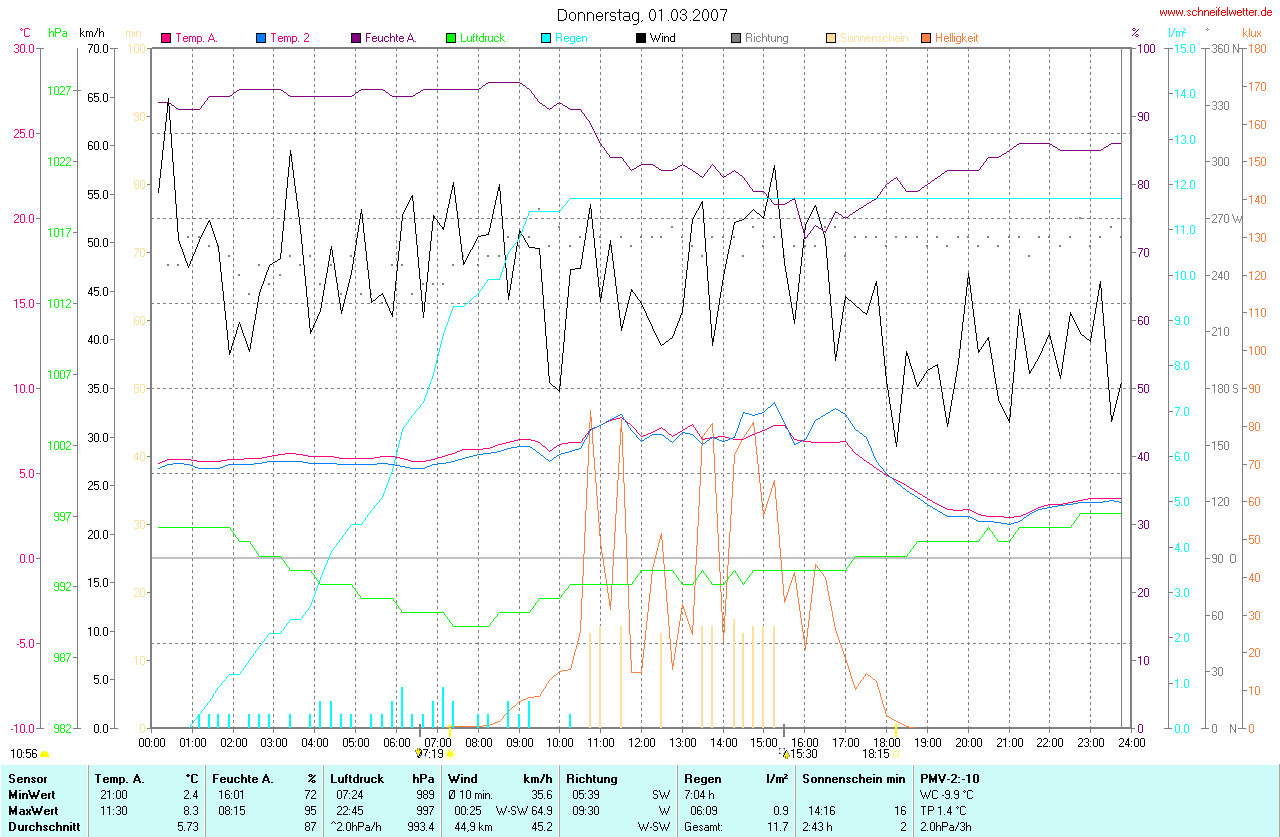This screenshot has height=837, width=1280.
Task: Click the l/m² axis unit label at top
Action: tap(1176, 33)
